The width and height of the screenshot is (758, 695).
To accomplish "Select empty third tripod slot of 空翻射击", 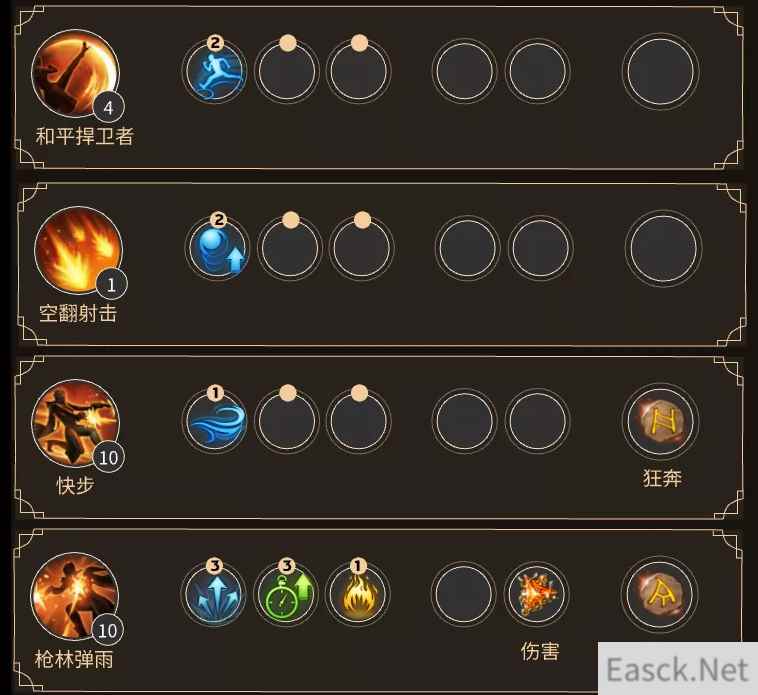I will pyautogui.click(x=362, y=248).
